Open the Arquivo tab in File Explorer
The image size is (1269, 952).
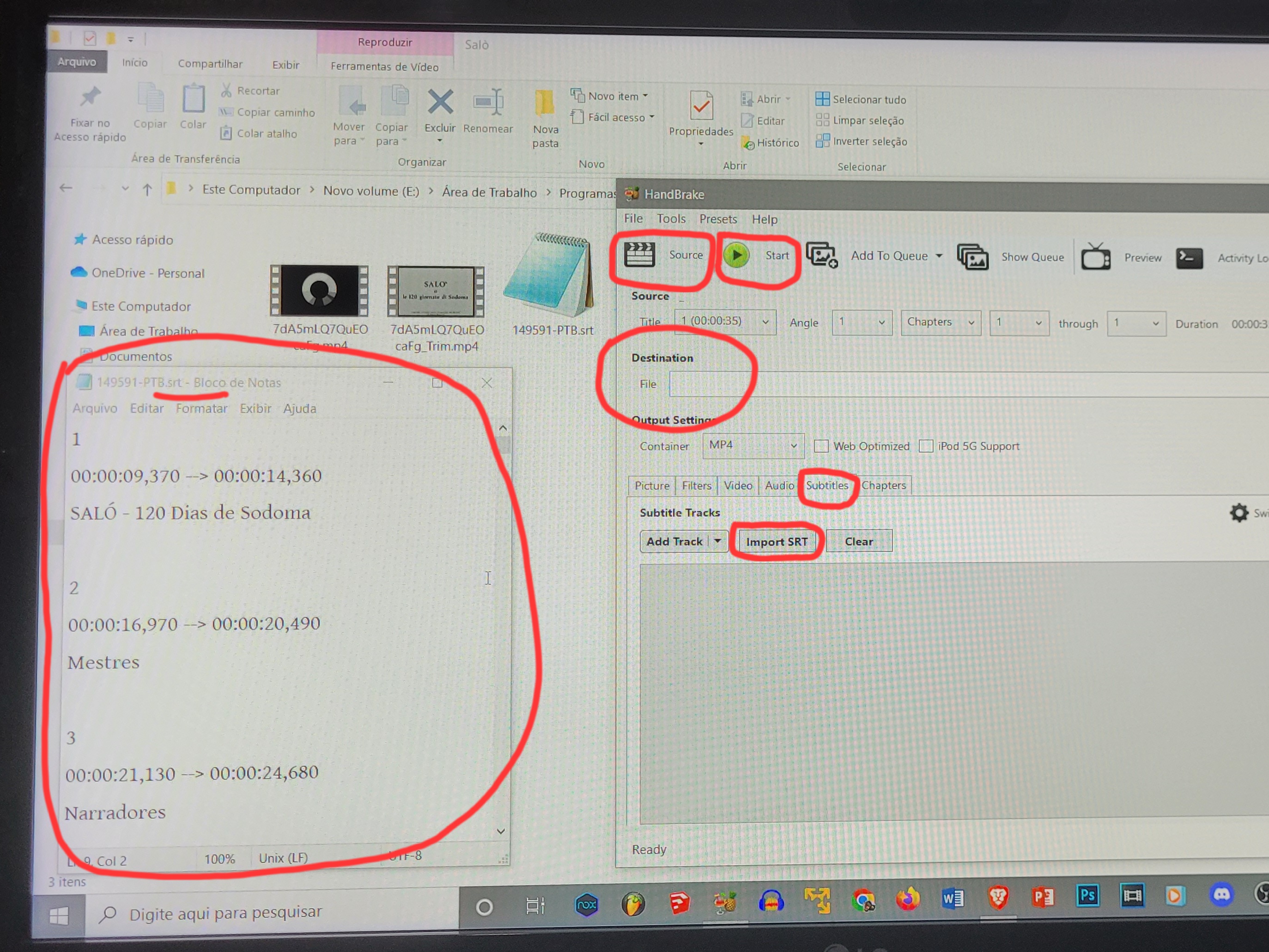tap(77, 61)
